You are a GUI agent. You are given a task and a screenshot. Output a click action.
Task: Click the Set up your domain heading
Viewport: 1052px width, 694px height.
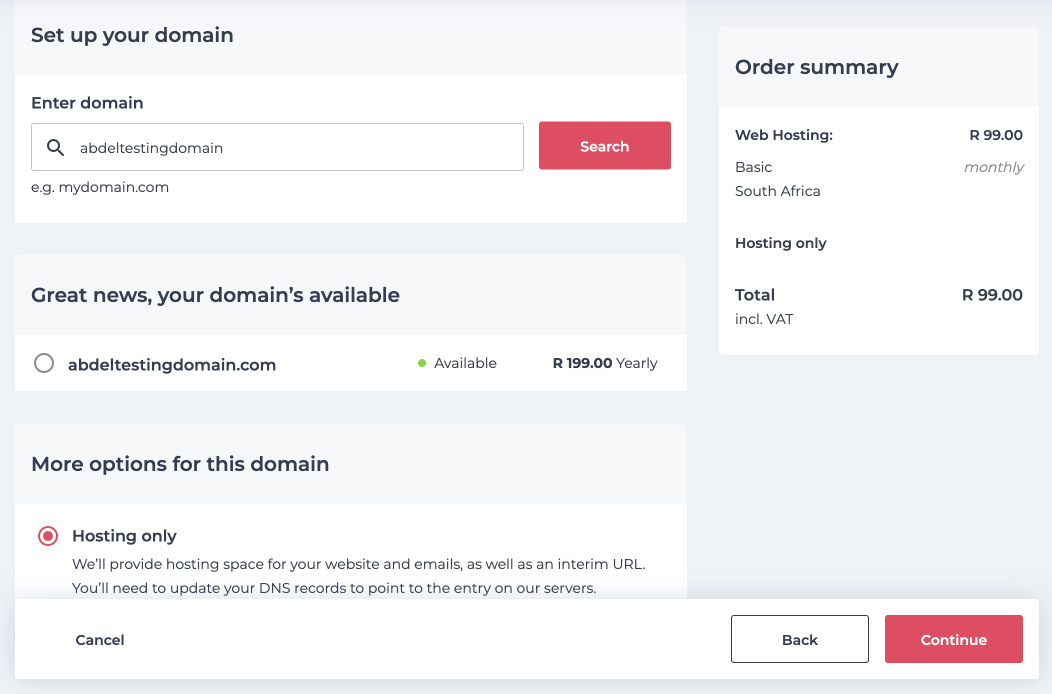tap(132, 35)
